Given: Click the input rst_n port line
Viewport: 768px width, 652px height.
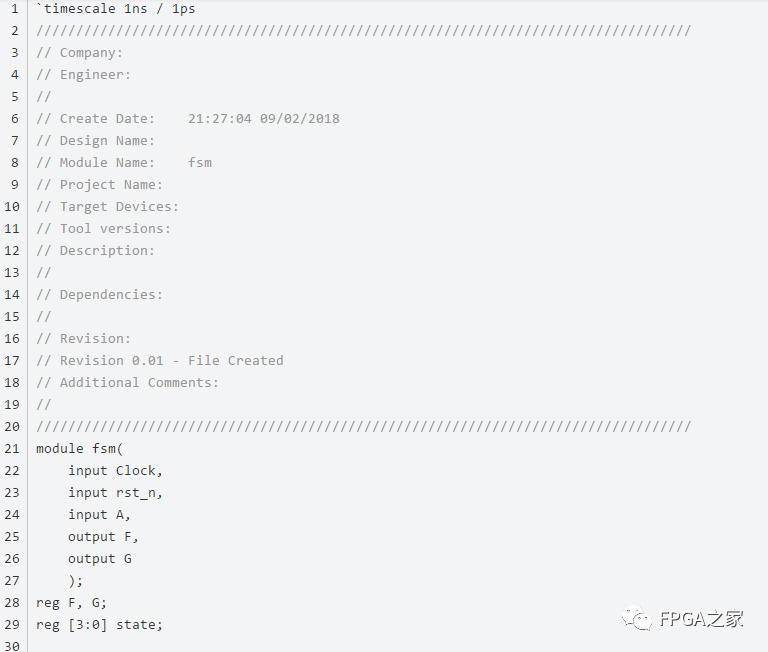Looking at the screenshot, I should pyautogui.click(x=115, y=492).
